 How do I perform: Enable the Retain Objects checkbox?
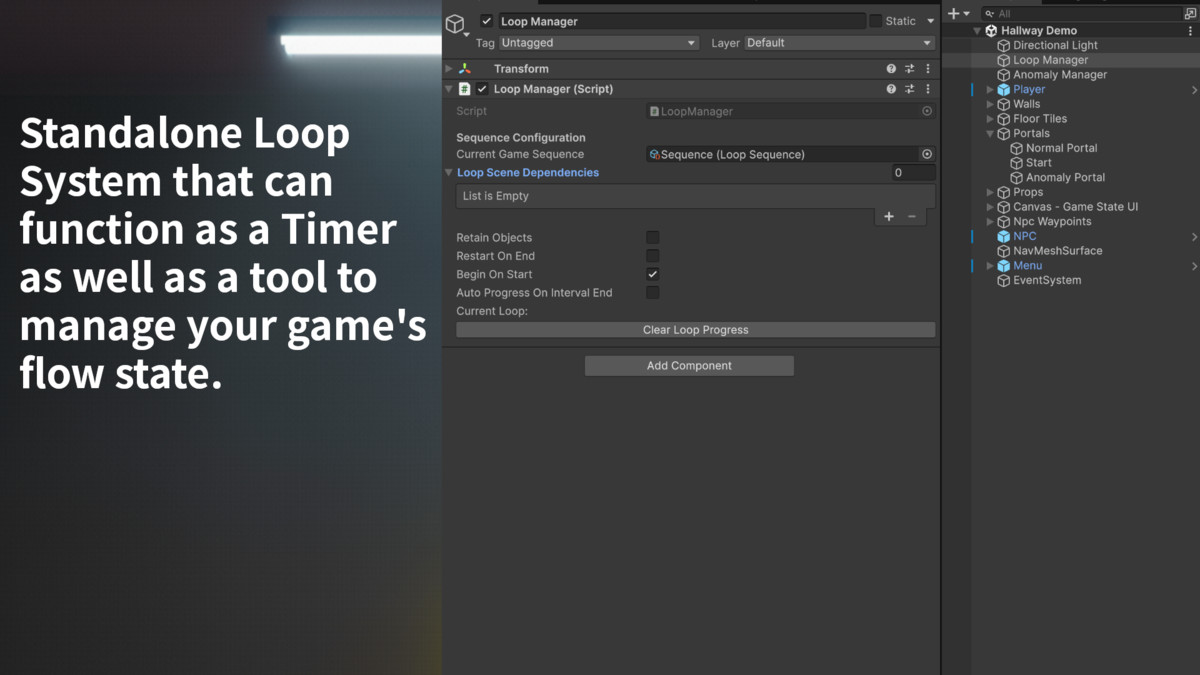click(x=653, y=238)
